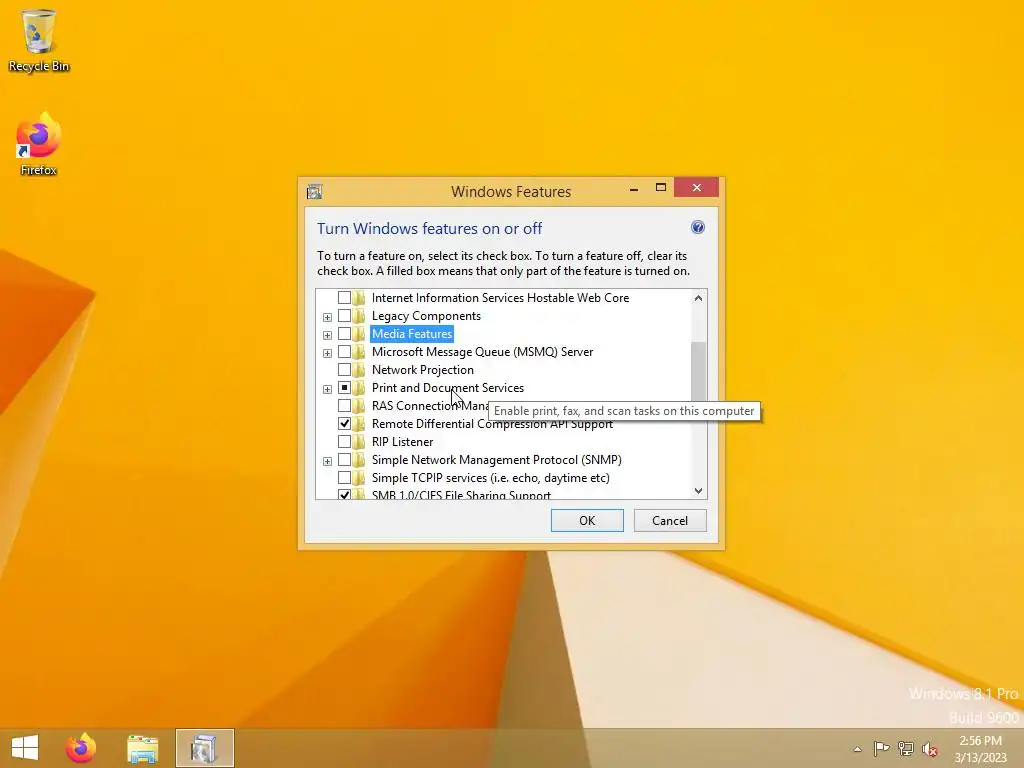Click the MSMQ Server folder icon

359,352
